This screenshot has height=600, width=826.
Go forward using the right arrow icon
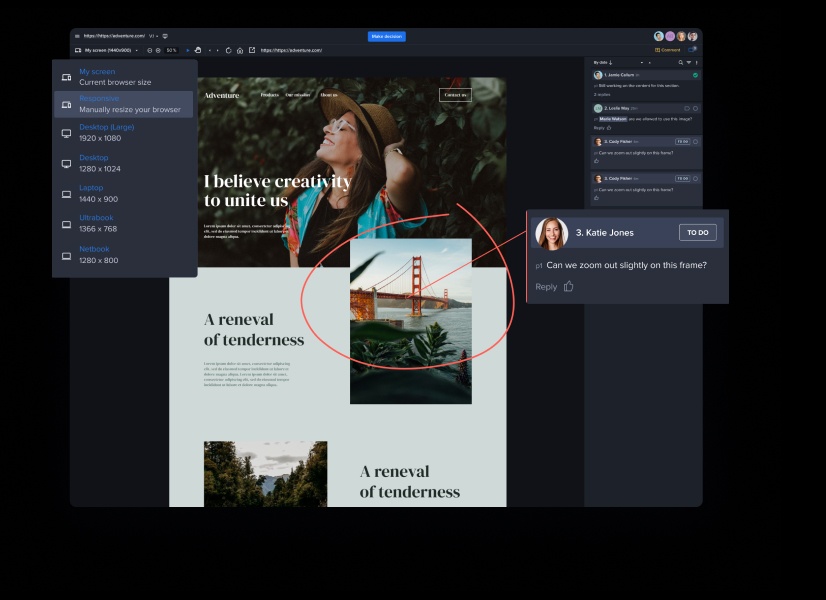(218, 51)
